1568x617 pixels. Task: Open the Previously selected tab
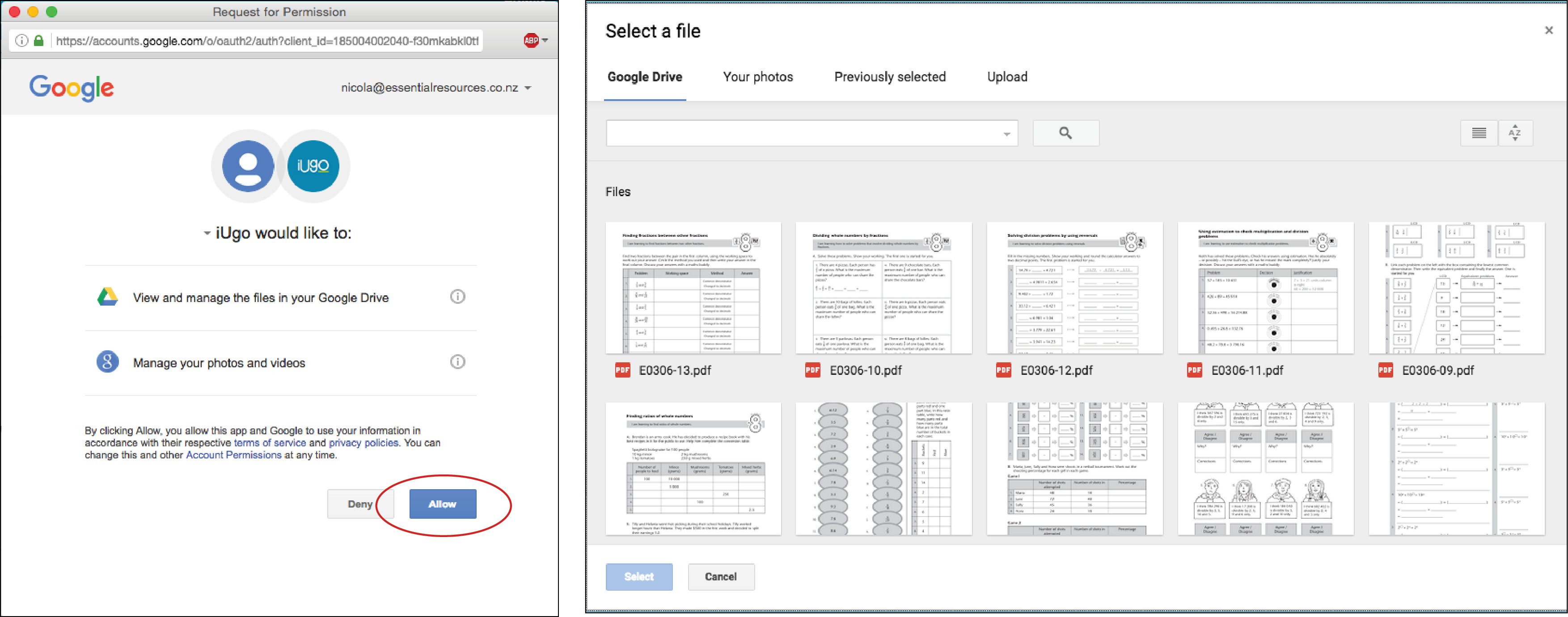pyautogui.click(x=889, y=77)
